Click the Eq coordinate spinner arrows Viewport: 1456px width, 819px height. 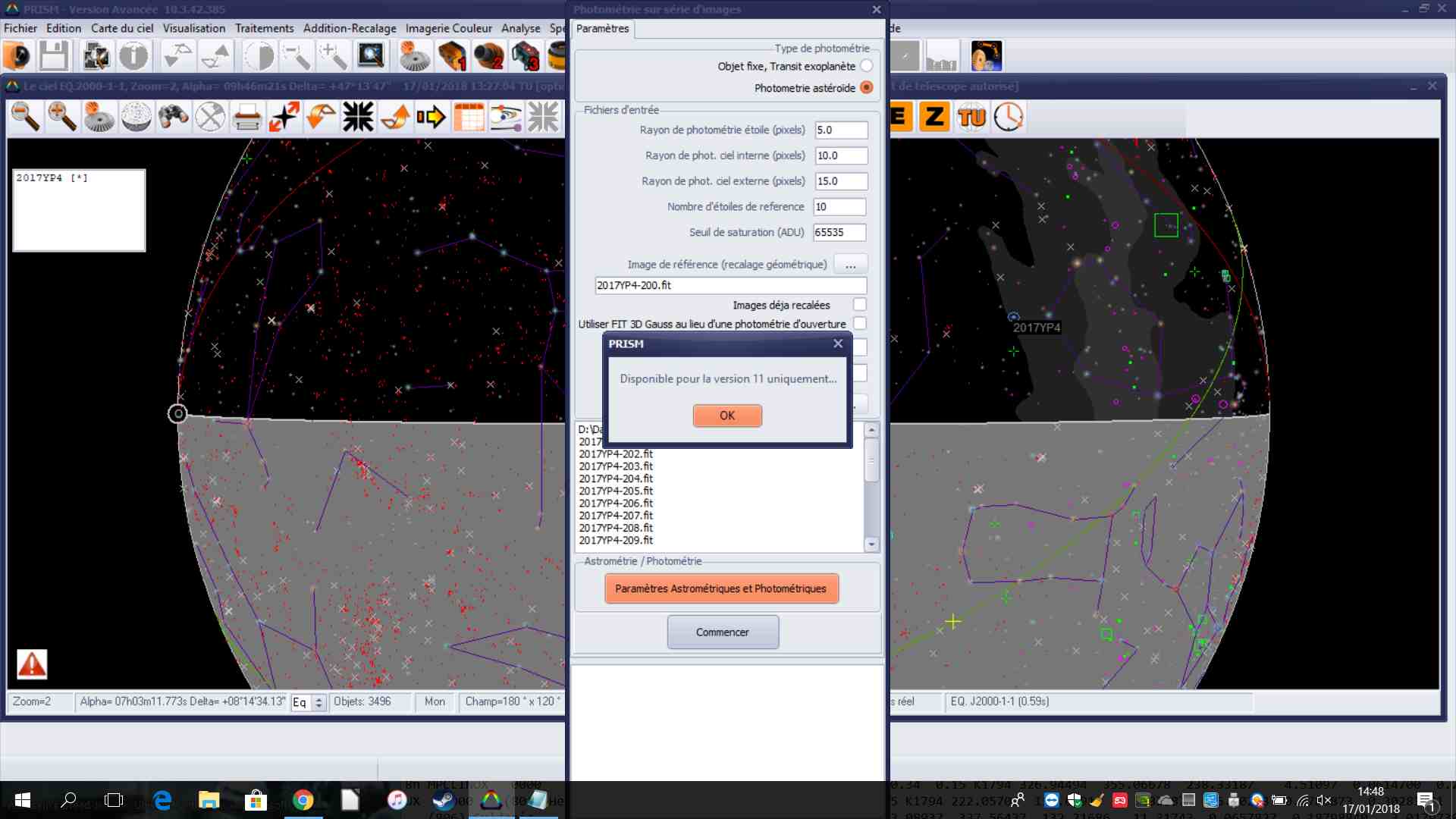319,702
